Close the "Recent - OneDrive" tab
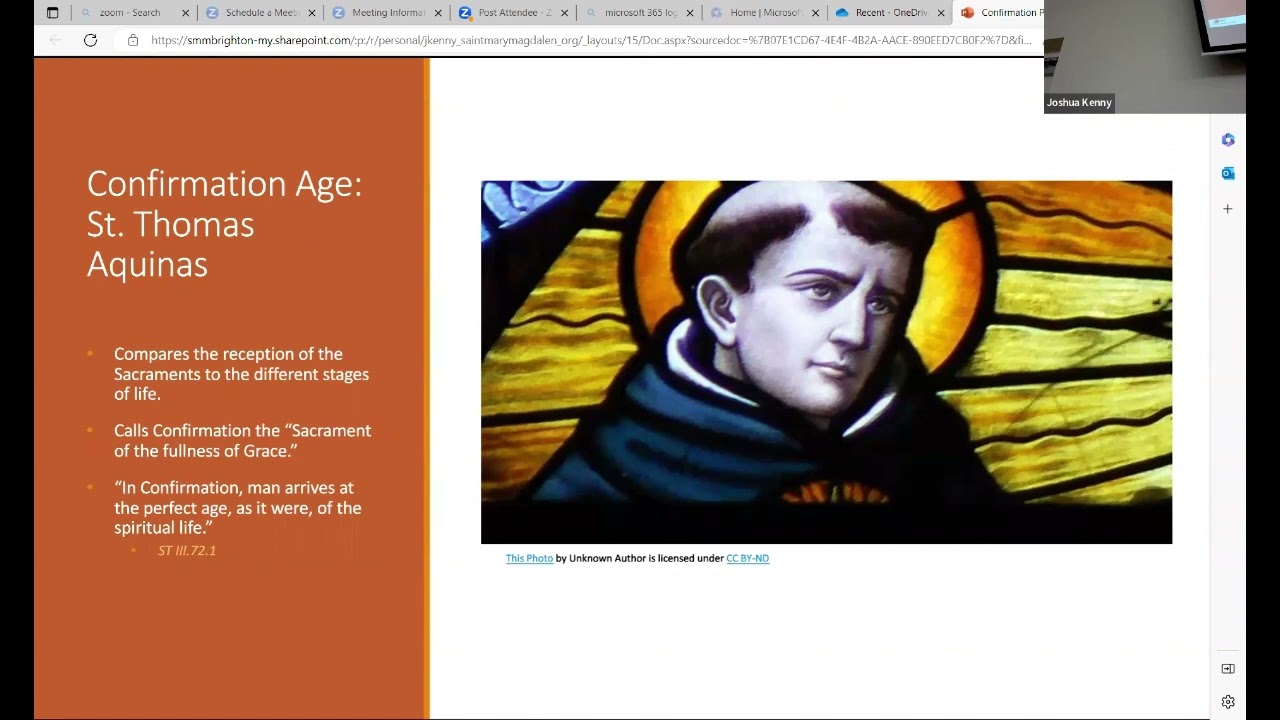Viewport: 1280px width, 720px height. 941,13
